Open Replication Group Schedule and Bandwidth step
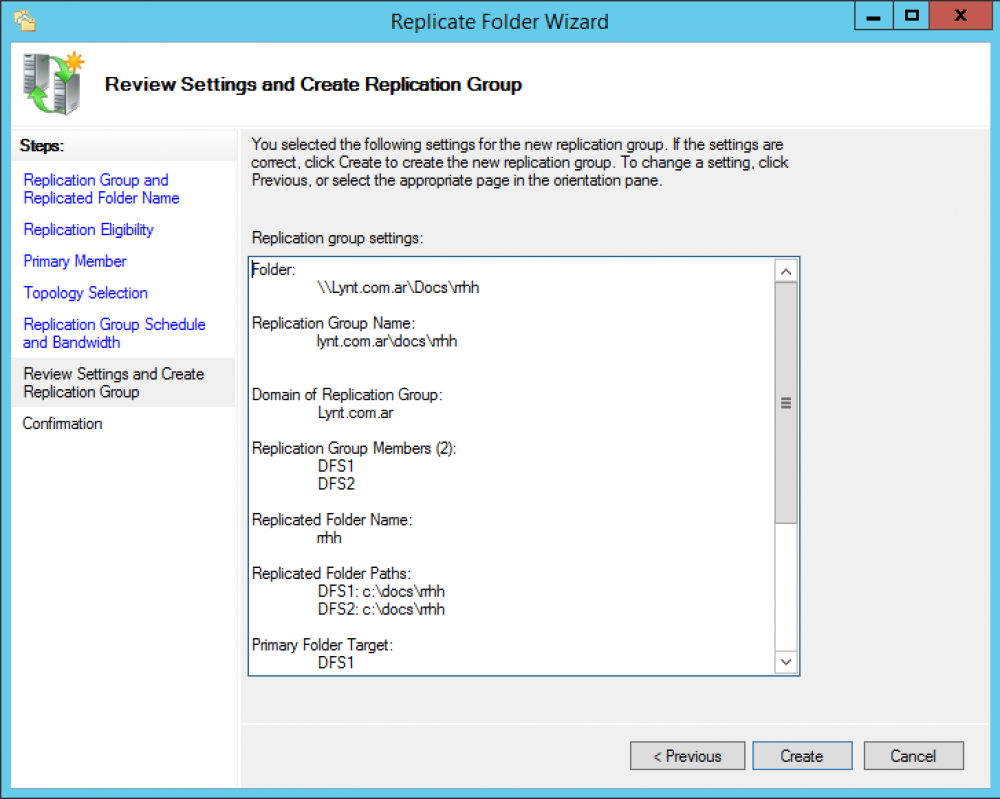The width and height of the screenshot is (1000, 799). pos(114,333)
